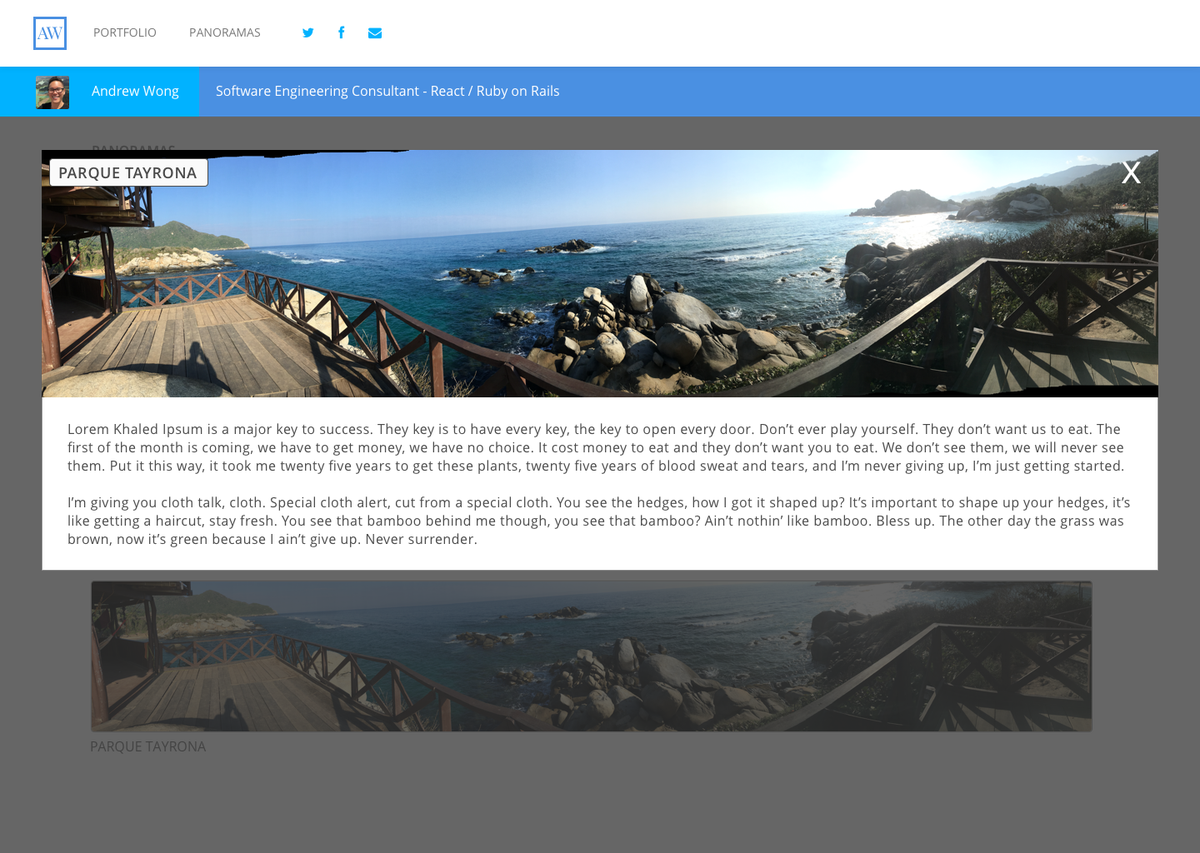
Task: Click the AW logo icon
Action: pyautogui.click(x=50, y=33)
